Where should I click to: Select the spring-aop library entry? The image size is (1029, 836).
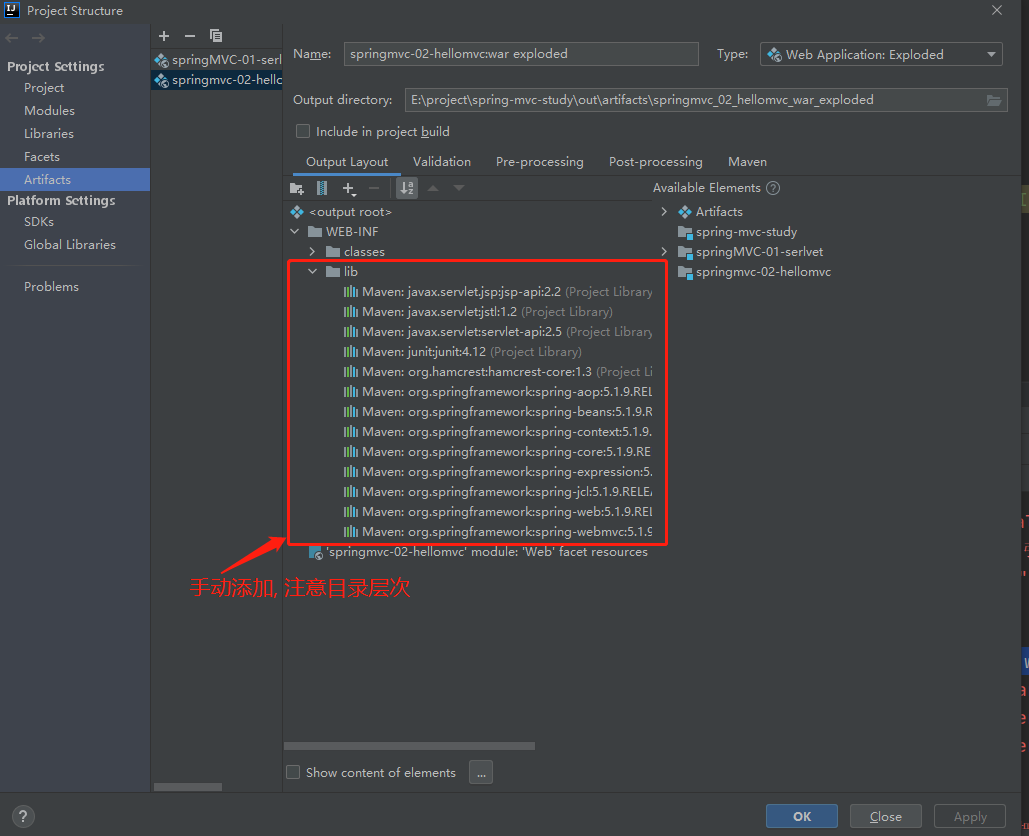[497, 392]
